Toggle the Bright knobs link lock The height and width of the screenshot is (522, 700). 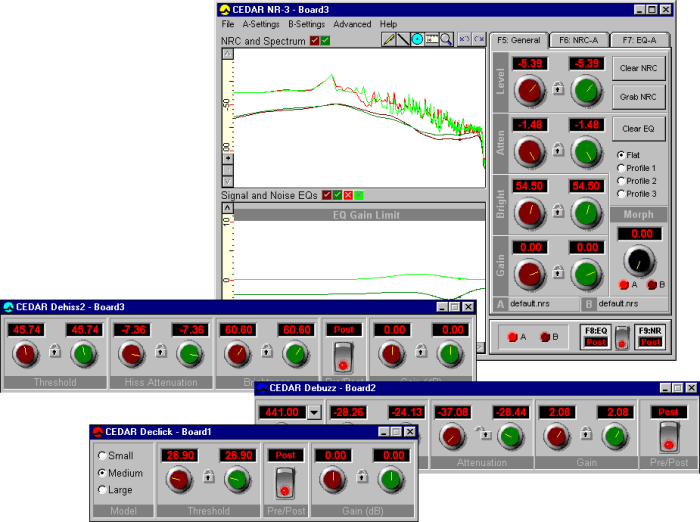[558, 210]
